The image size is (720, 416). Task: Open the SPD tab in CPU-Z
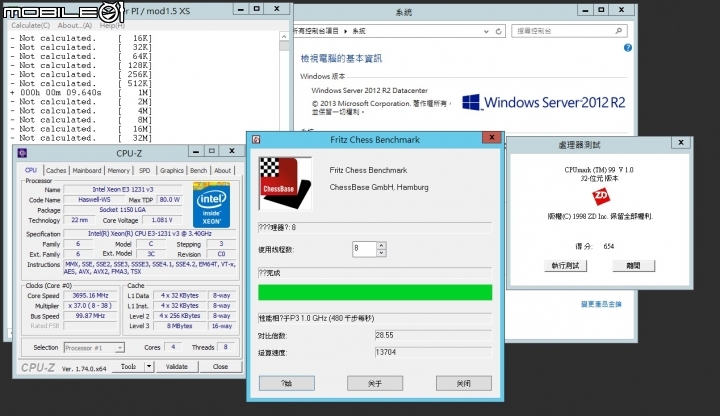click(x=145, y=170)
